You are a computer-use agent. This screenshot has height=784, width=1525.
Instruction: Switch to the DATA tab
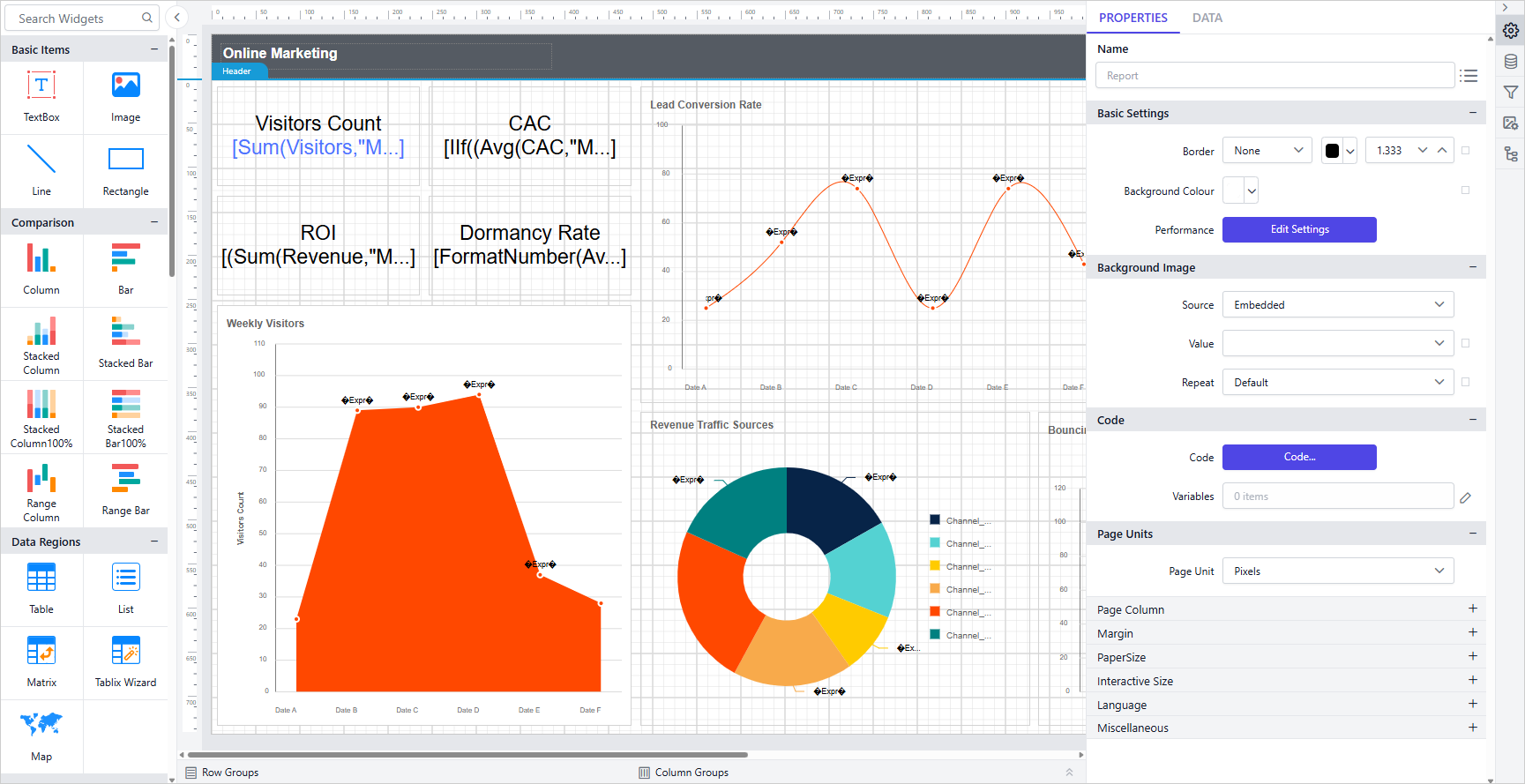[x=1207, y=18]
